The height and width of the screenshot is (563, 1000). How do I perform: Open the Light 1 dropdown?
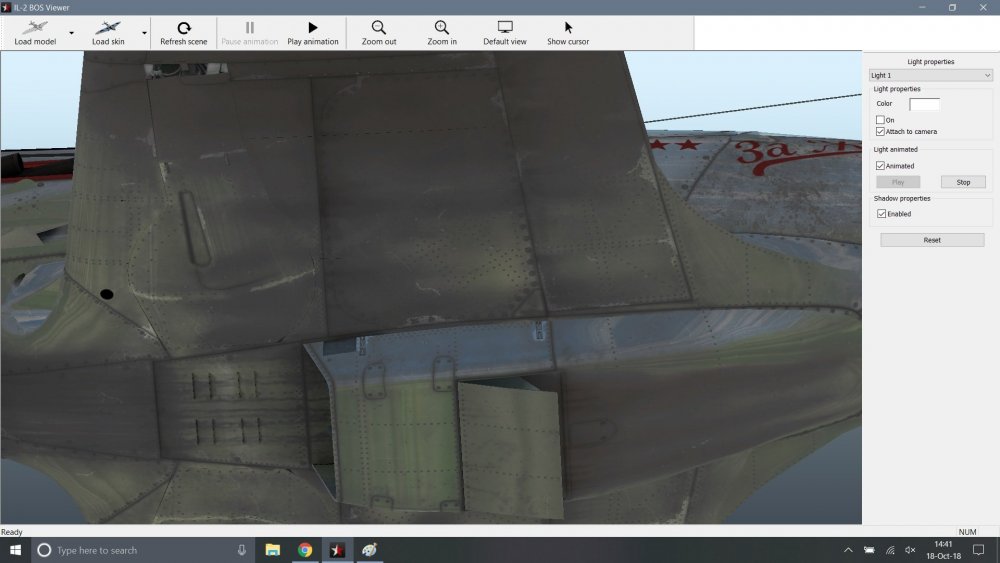(x=930, y=75)
